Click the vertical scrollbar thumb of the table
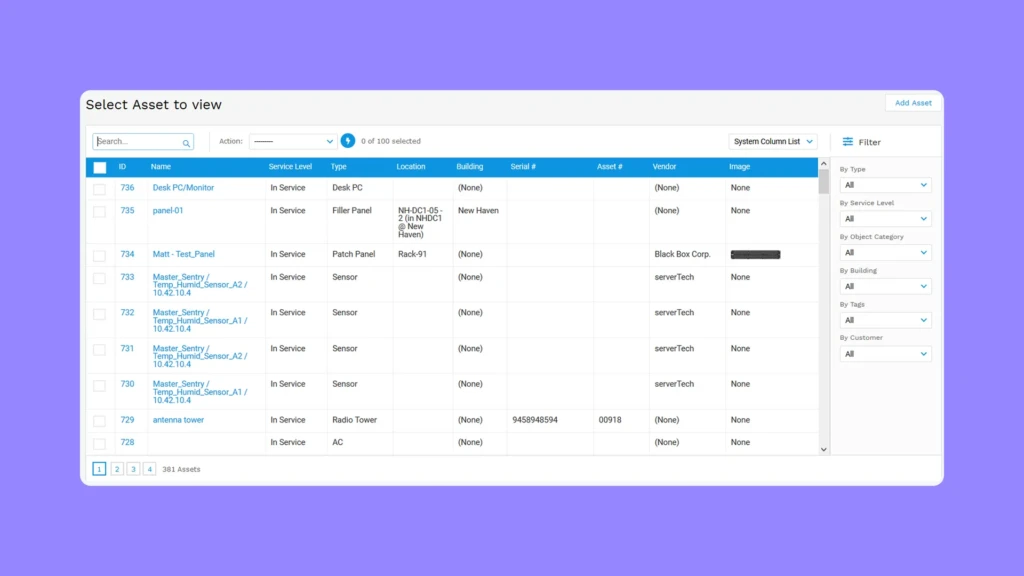1024x576 pixels. (x=824, y=182)
